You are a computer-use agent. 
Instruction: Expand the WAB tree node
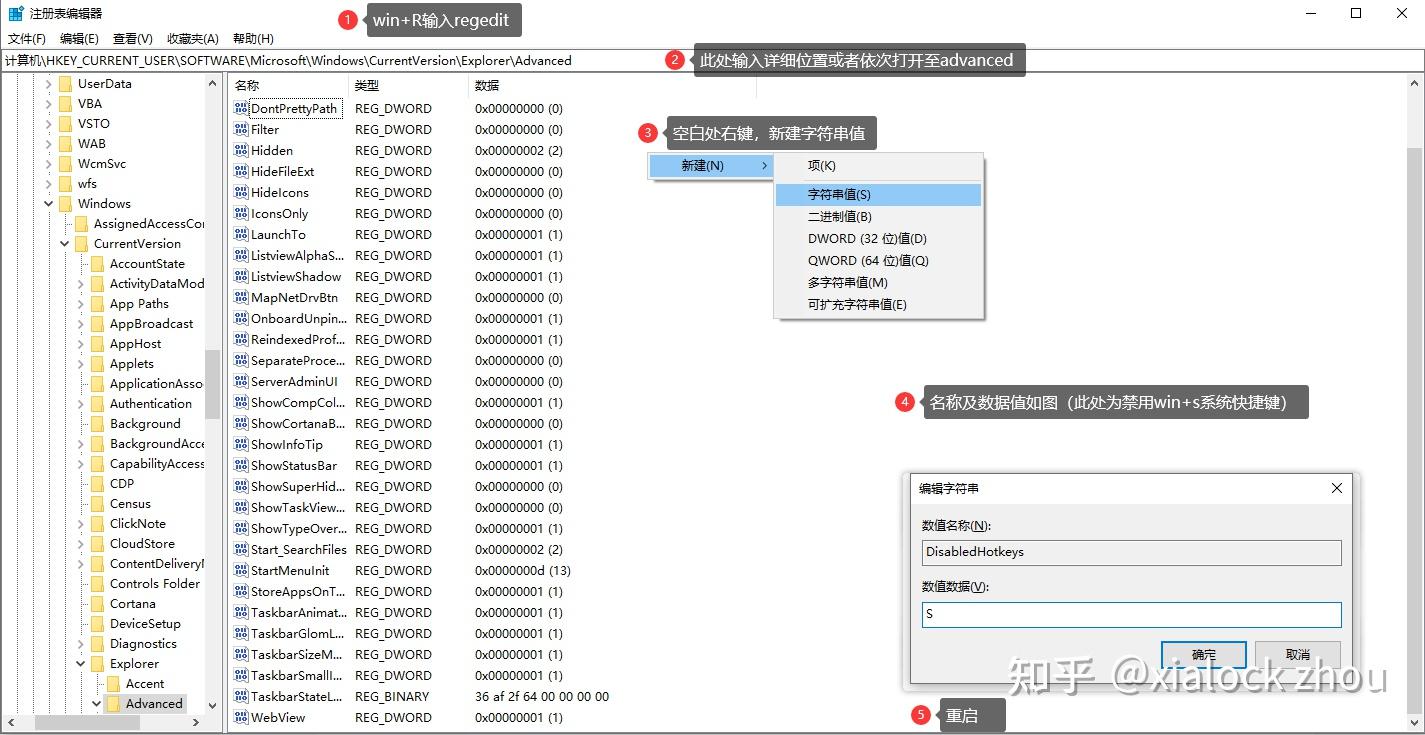pos(48,144)
